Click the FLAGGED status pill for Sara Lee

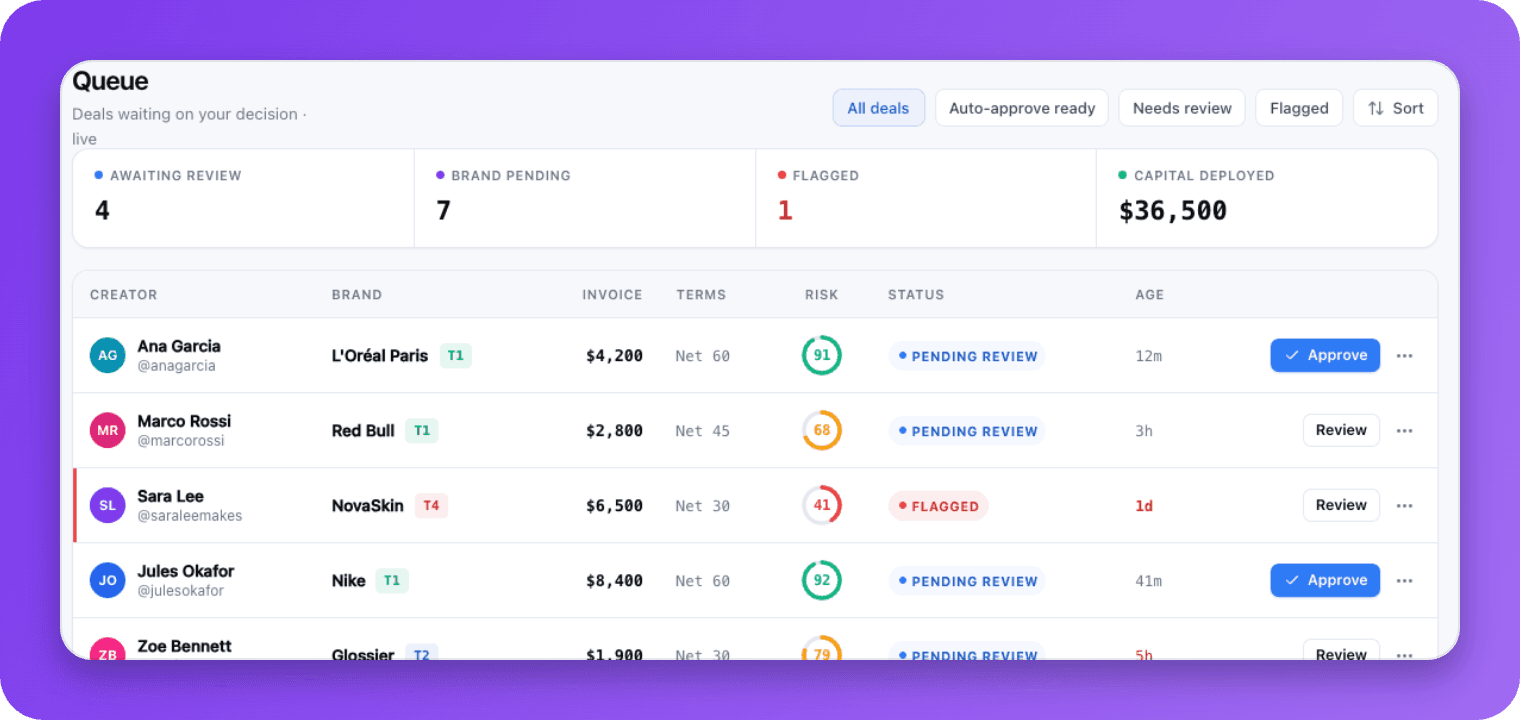pos(938,506)
